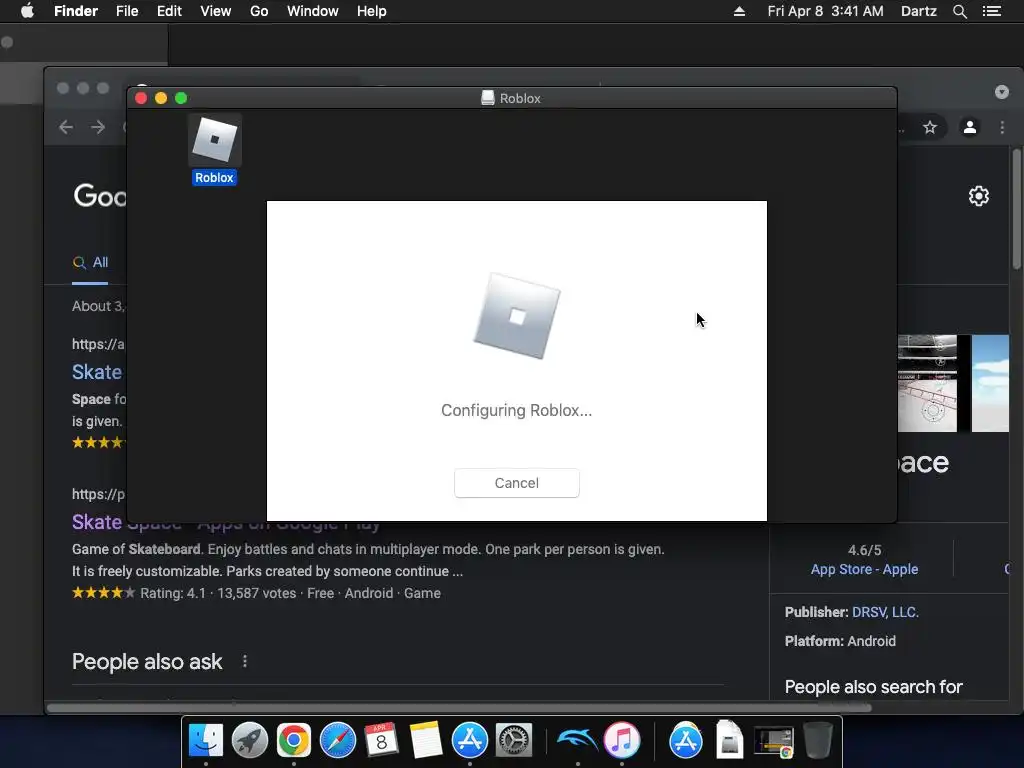Open Google Chrome from Dock

(x=294, y=741)
